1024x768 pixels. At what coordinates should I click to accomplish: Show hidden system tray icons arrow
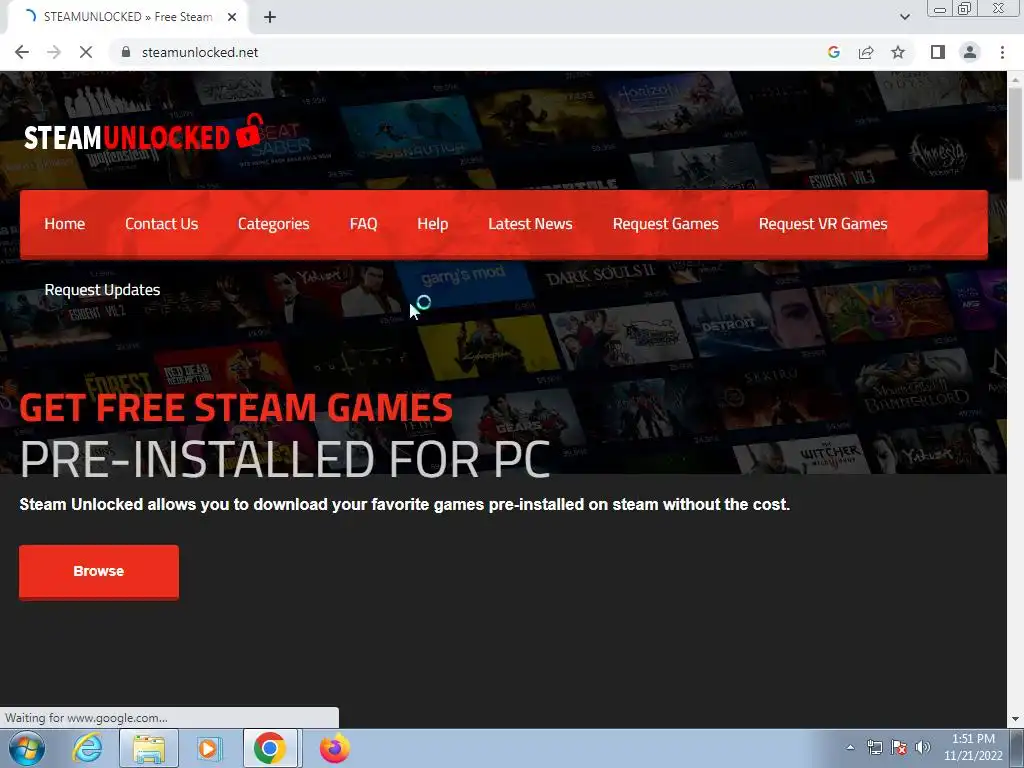coord(850,748)
